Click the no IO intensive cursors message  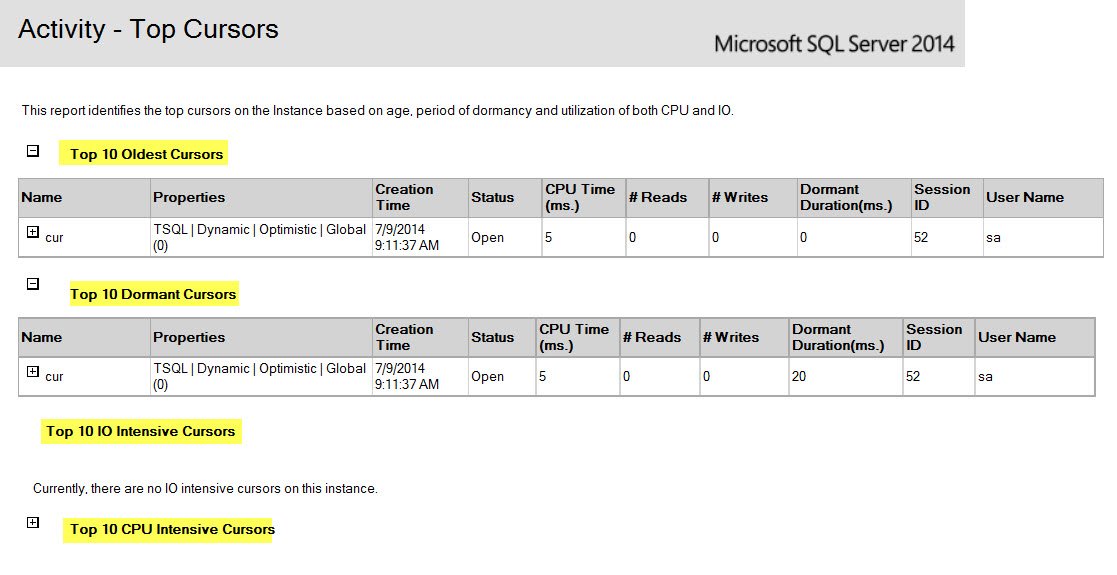pyautogui.click(x=205, y=489)
